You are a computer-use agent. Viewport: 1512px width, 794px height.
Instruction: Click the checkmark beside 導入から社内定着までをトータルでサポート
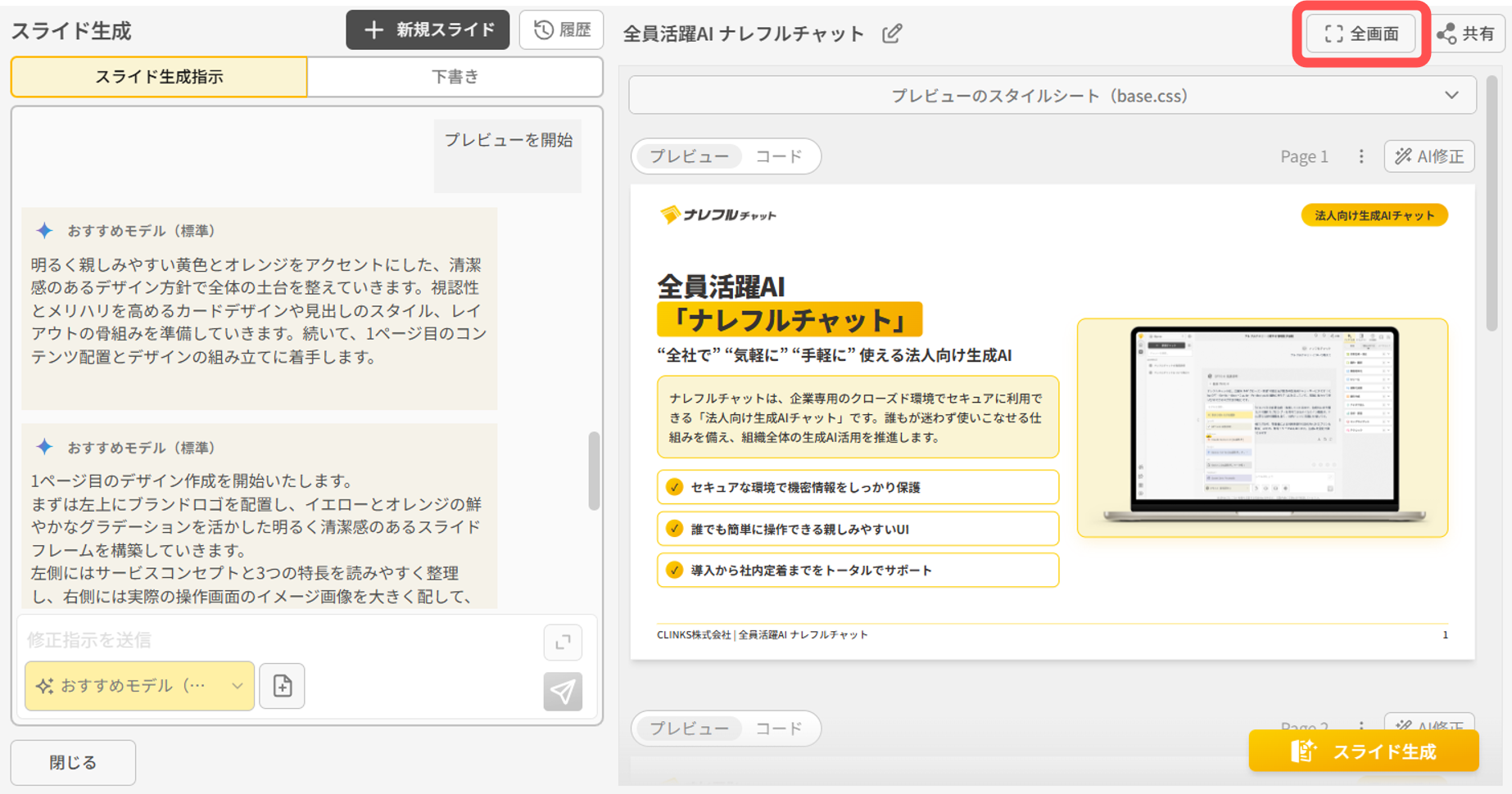tap(674, 571)
